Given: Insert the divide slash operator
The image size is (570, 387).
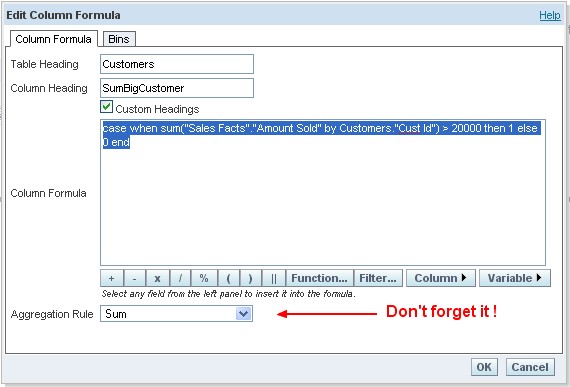Looking at the screenshot, I should point(180,278).
